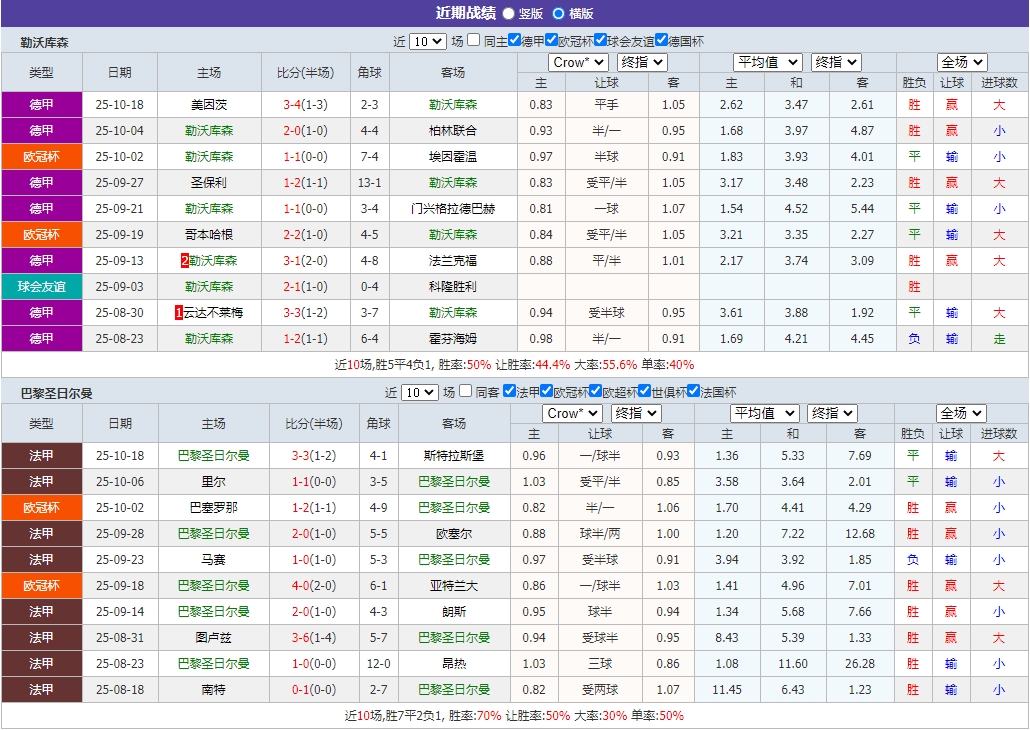
Task: Click the 欧冠杯 league badge label
Action: 41,156
